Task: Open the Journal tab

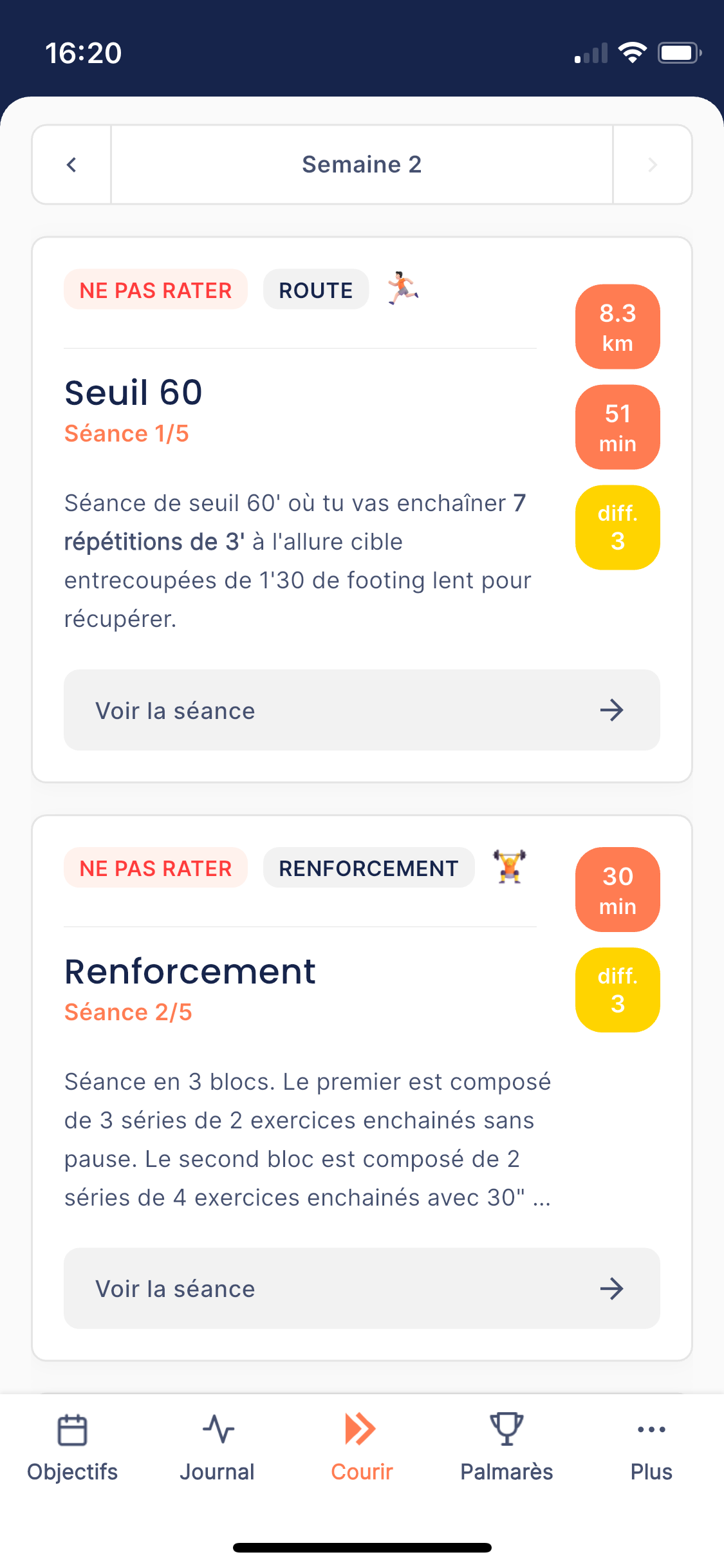Action: click(217, 1444)
